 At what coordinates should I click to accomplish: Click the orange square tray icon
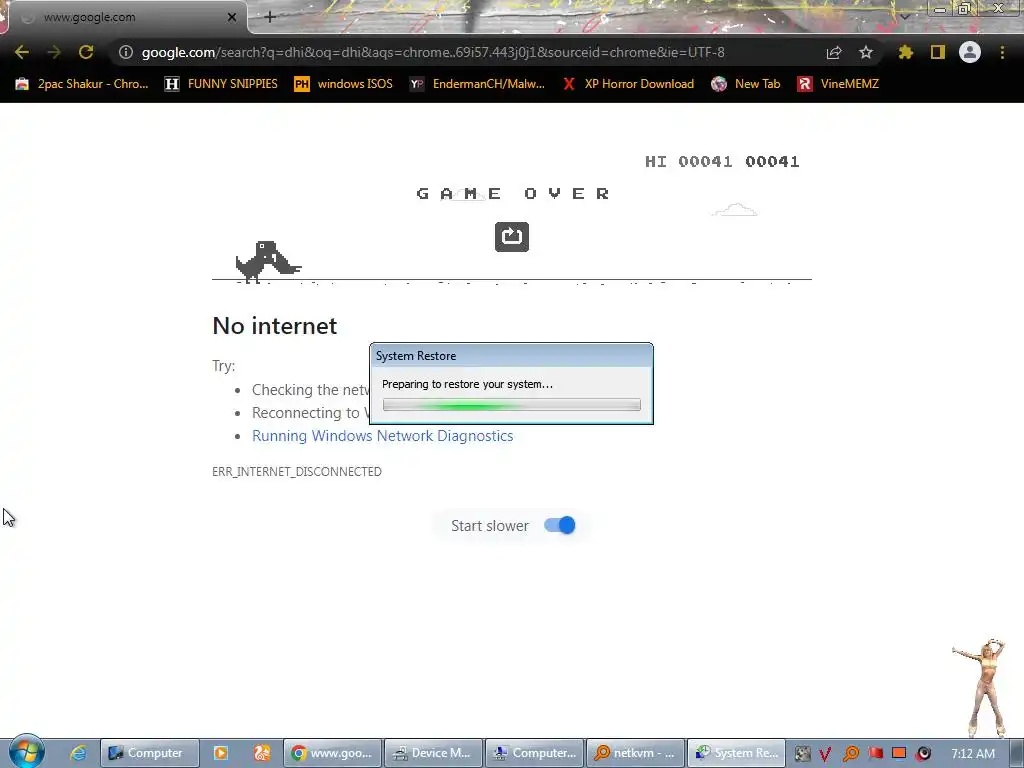point(899,753)
